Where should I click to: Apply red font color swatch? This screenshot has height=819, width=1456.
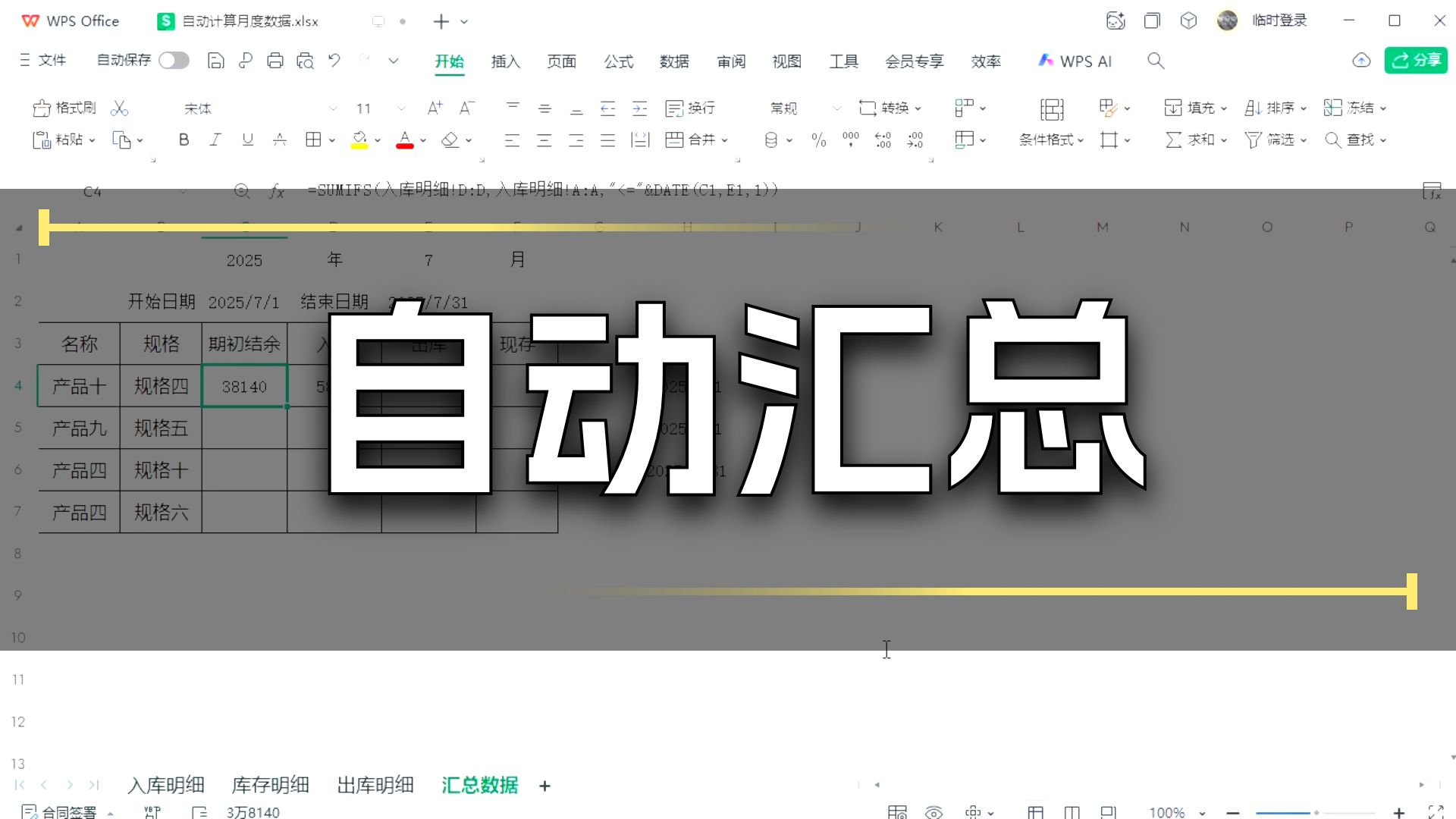[405, 140]
